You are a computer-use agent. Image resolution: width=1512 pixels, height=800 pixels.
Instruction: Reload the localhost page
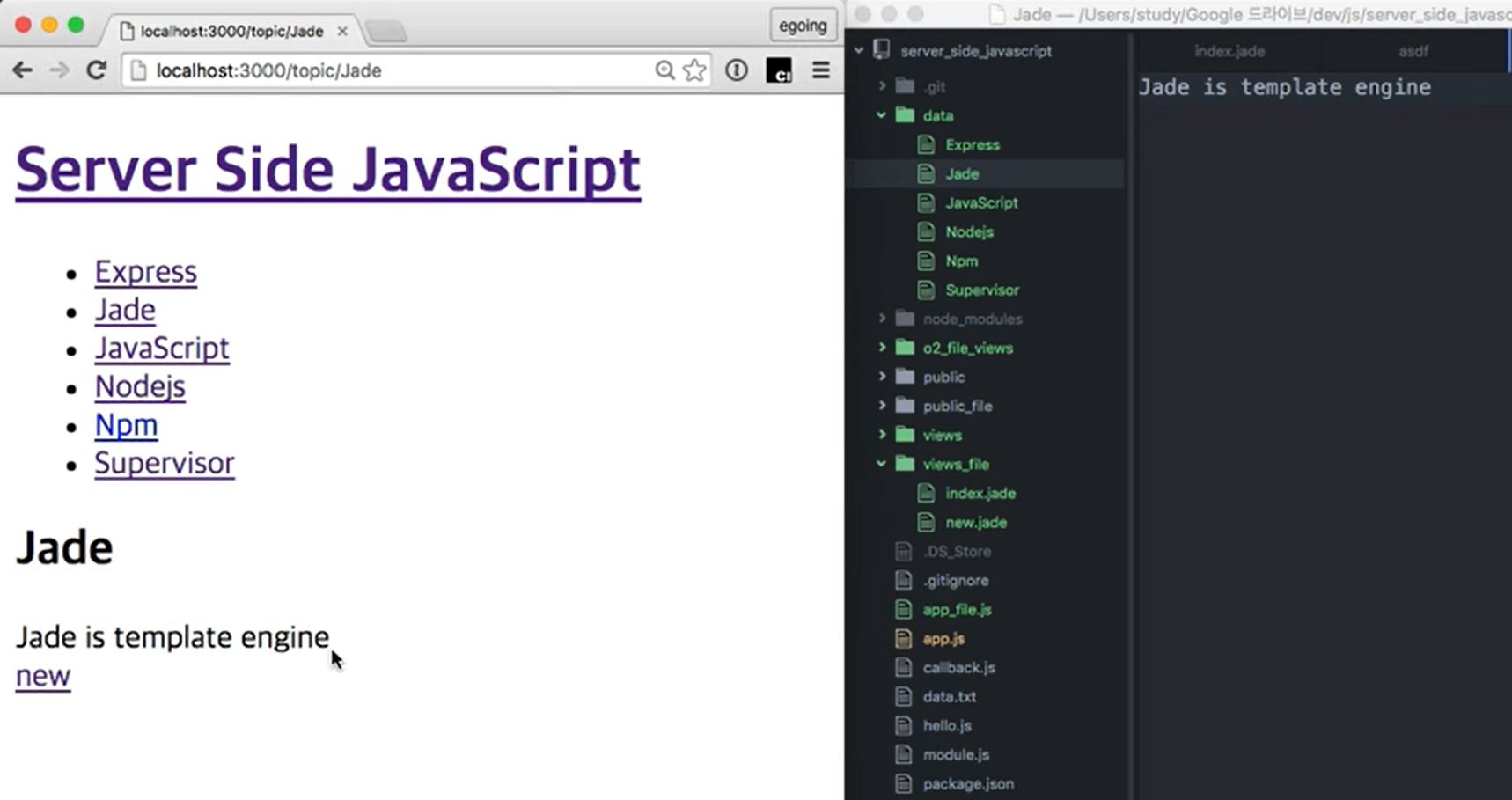click(96, 70)
